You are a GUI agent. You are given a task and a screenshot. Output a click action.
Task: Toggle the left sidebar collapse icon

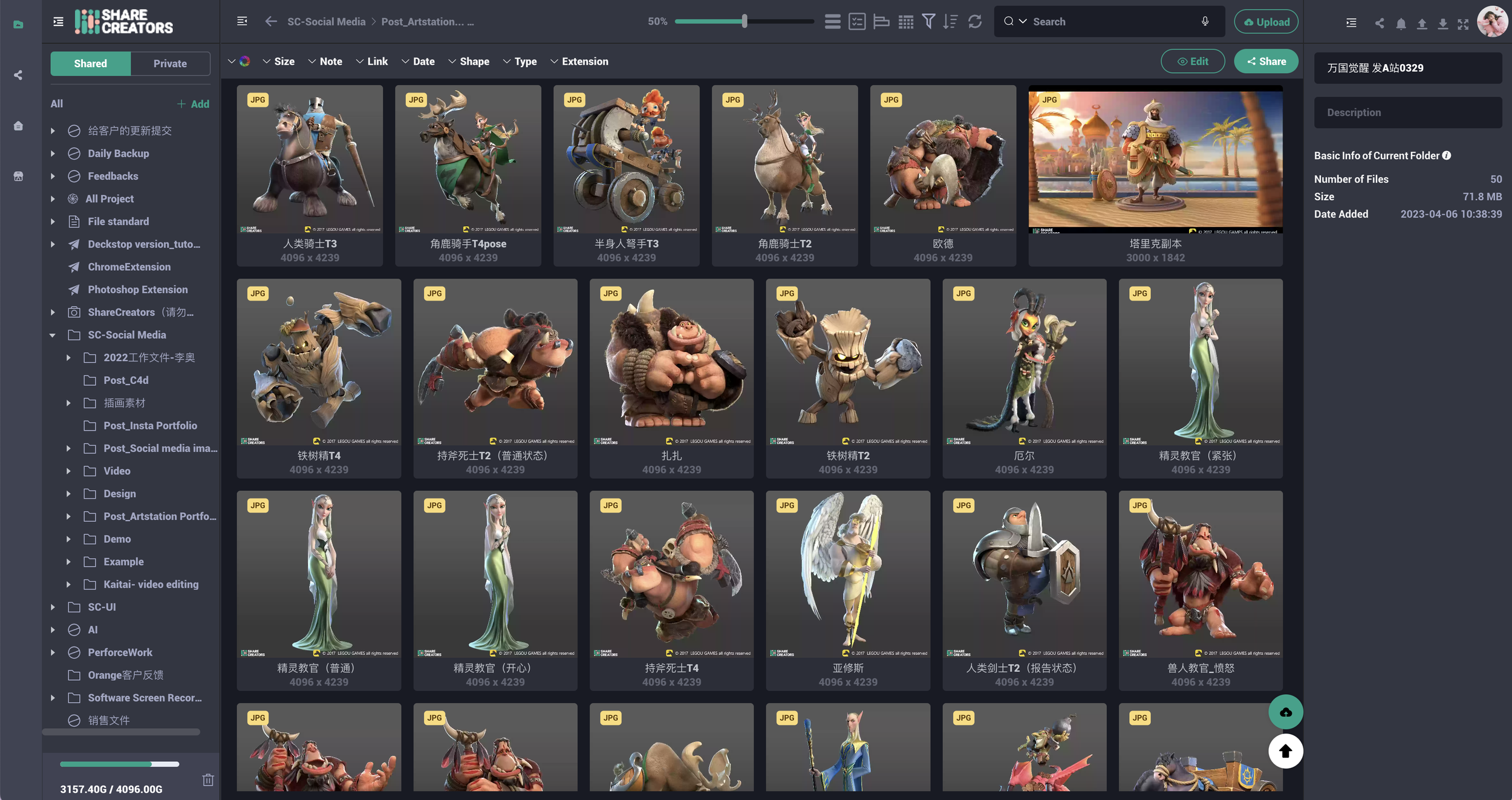(x=58, y=22)
